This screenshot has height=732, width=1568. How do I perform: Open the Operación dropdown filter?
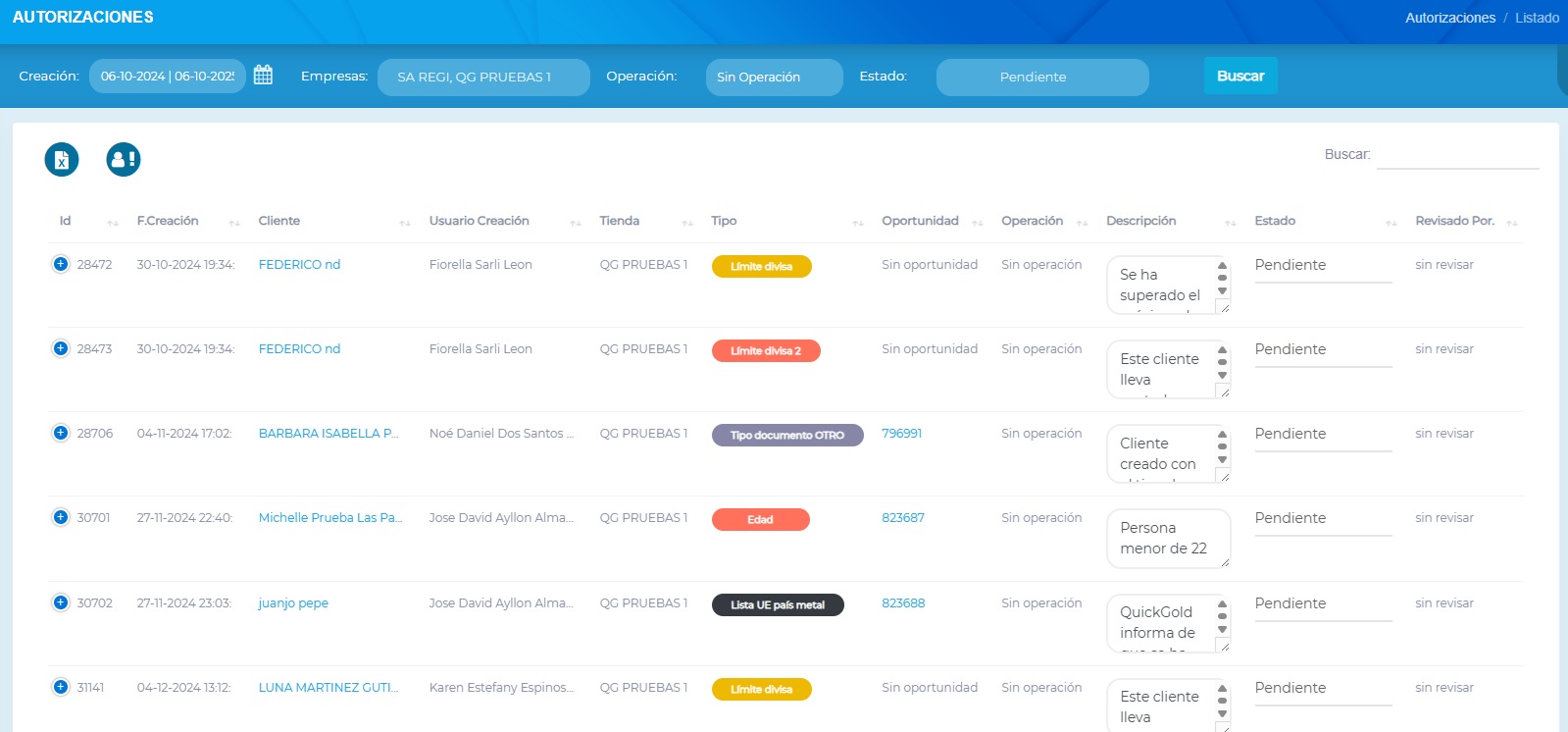(x=774, y=78)
